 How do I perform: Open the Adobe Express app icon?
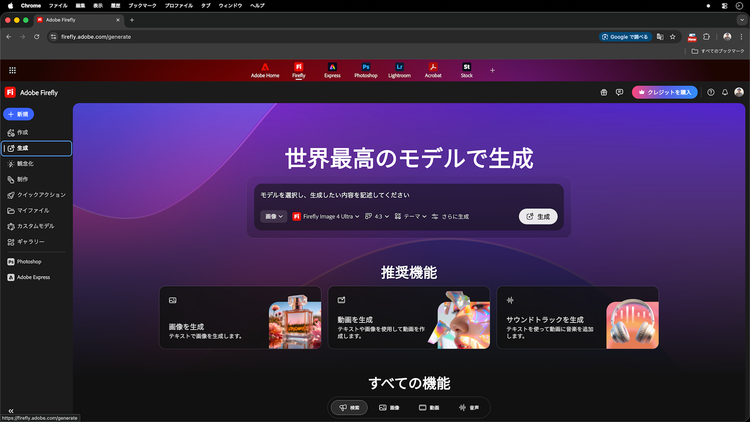(332, 69)
